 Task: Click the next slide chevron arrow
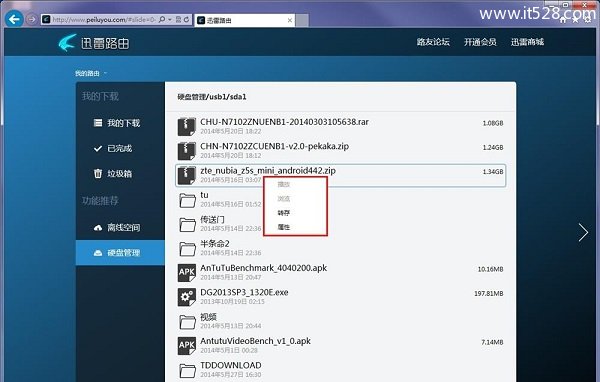(583, 232)
